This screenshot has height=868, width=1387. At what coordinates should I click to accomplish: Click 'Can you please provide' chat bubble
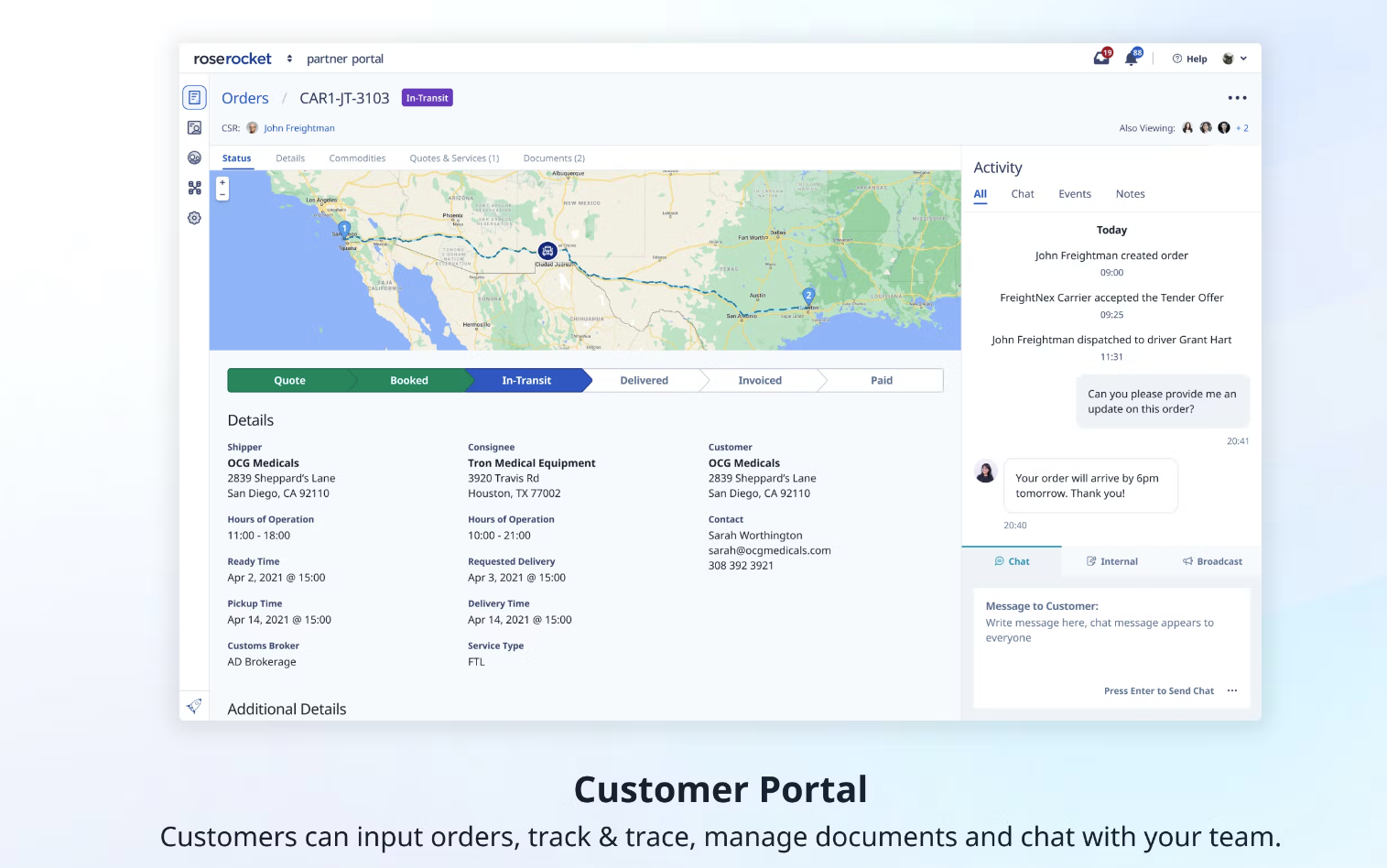coord(1163,401)
